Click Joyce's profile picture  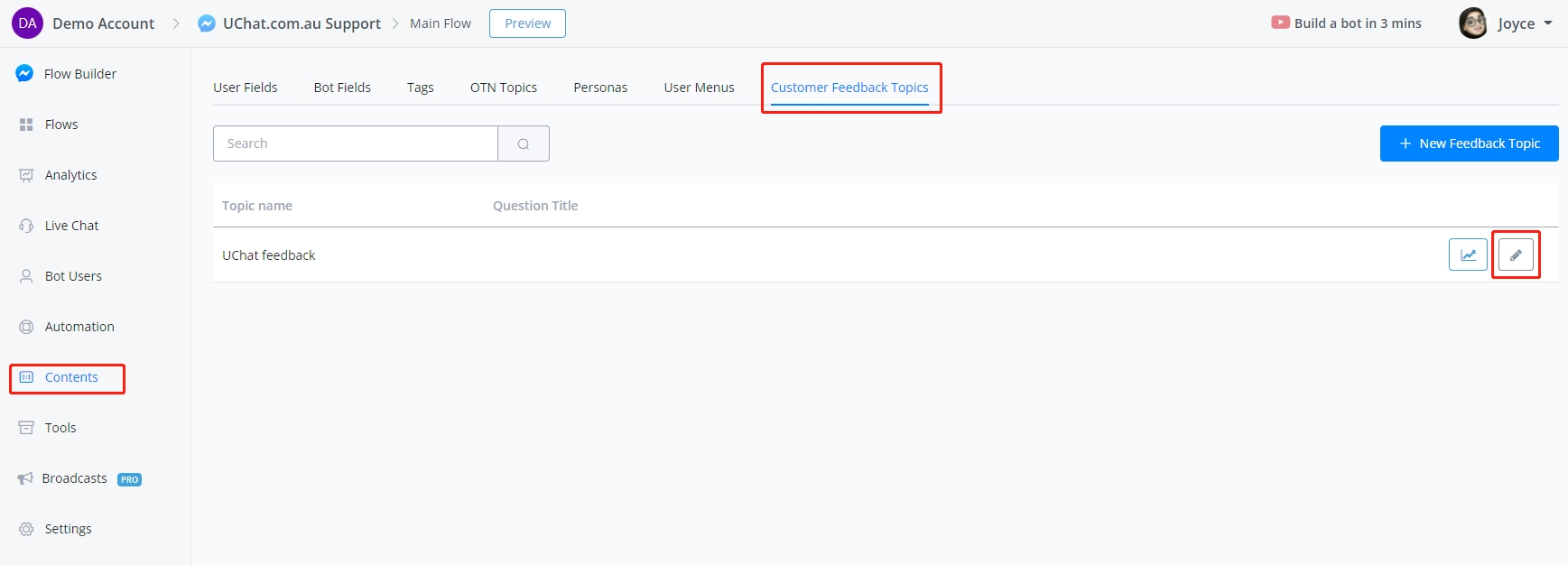(x=1472, y=23)
